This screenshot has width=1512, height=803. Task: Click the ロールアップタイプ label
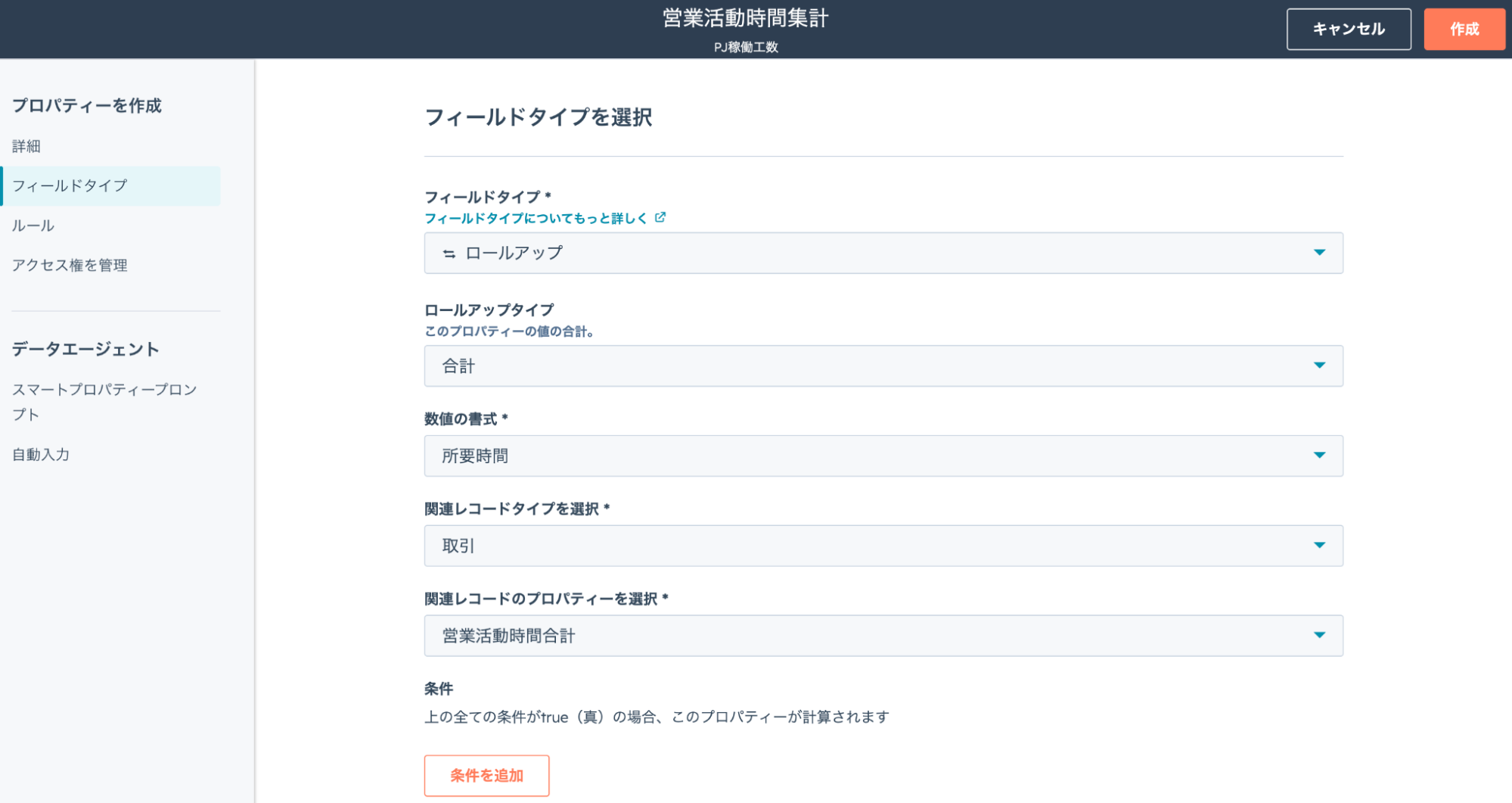(x=489, y=310)
